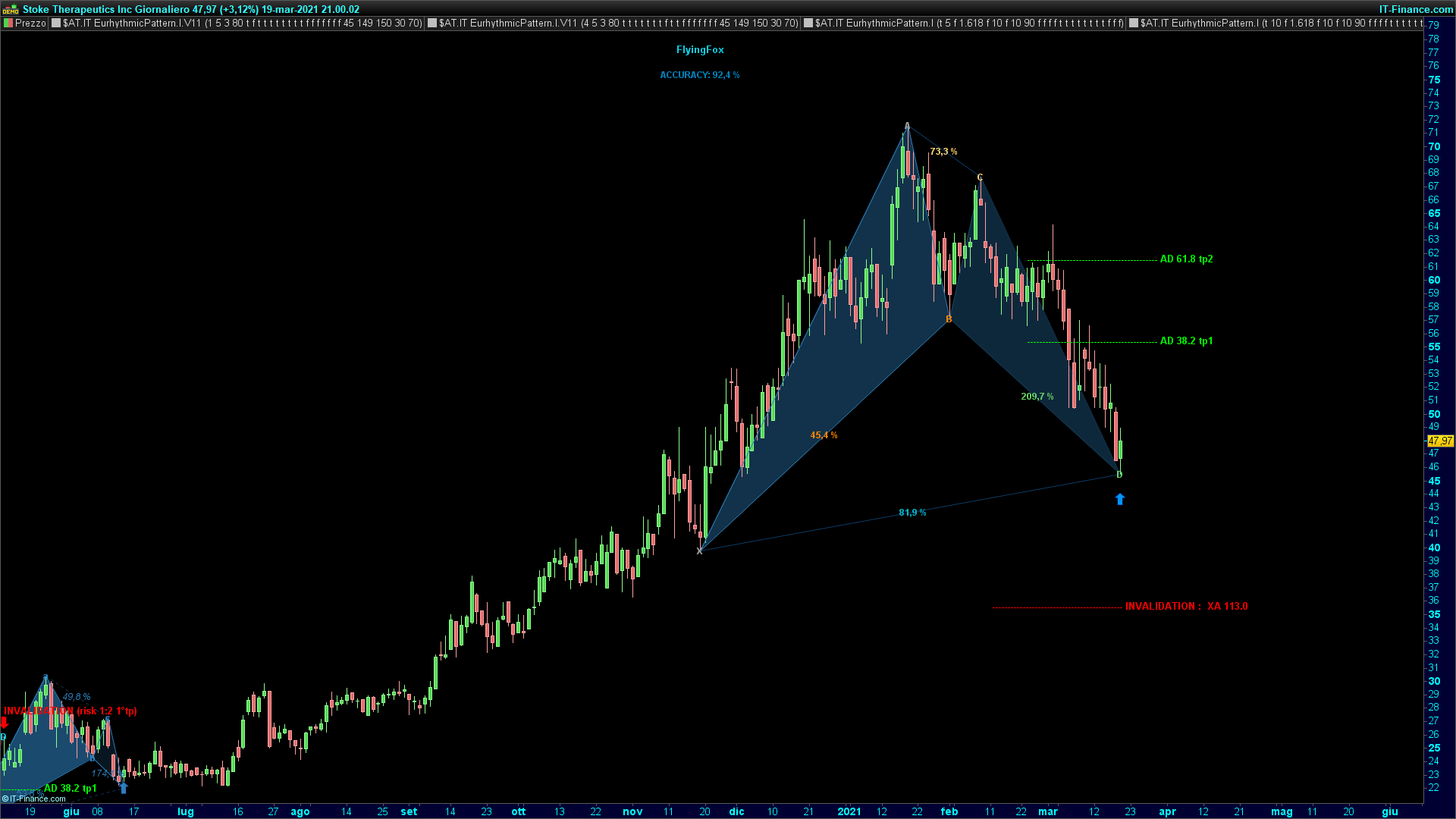The width and height of the screenshot is (1456, 819).
Task: Click the red down arrow at left edge
Action: coord(5,723)
